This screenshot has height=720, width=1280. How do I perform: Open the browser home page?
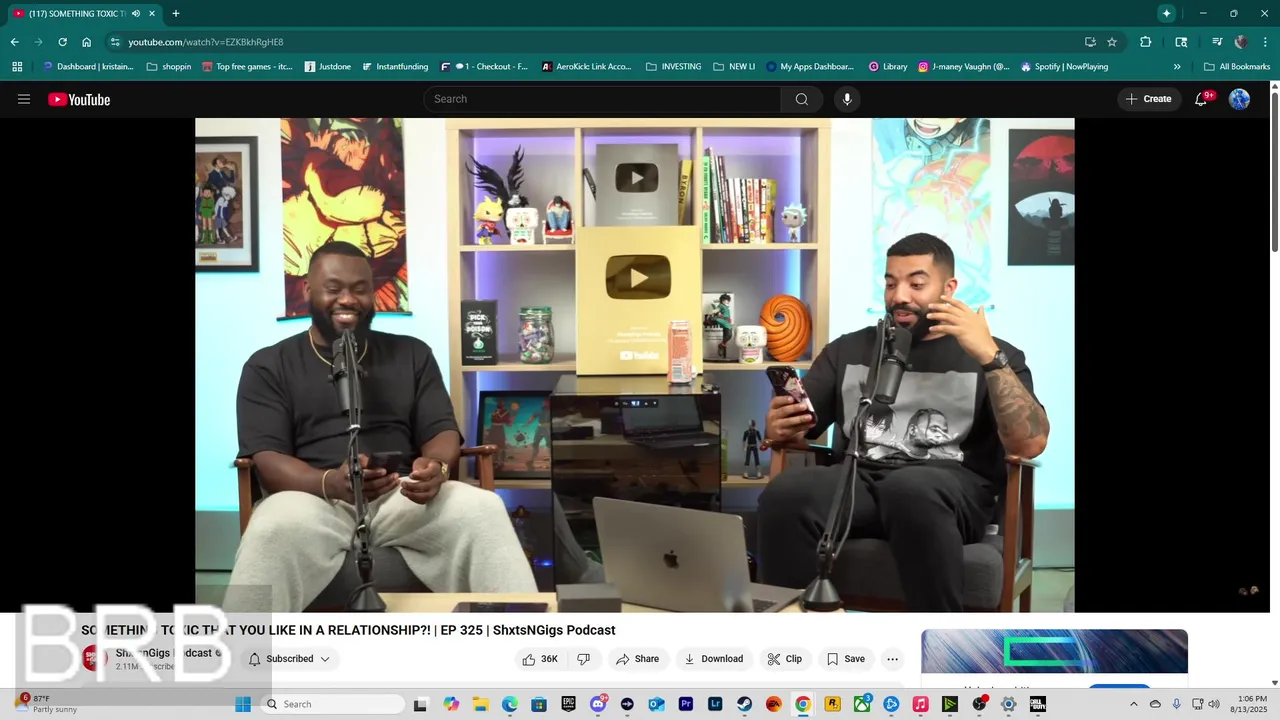86,42
